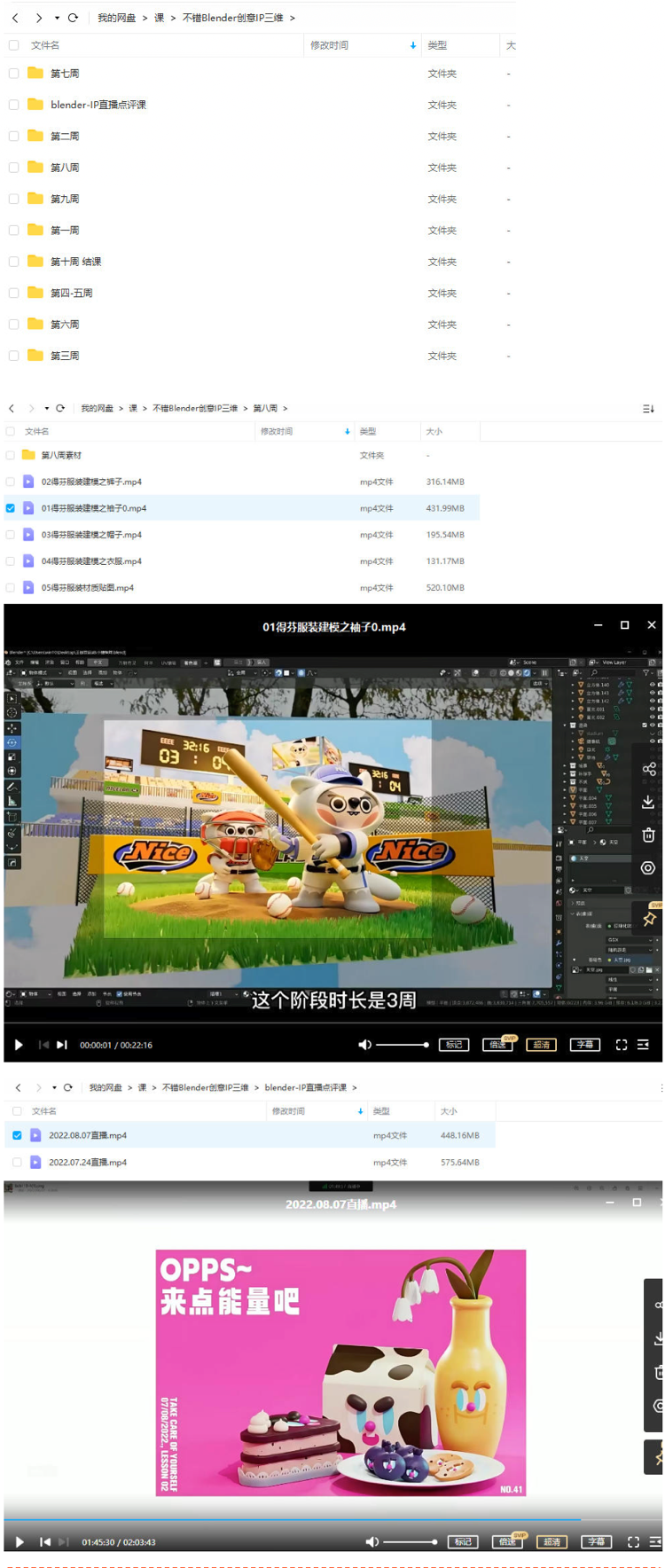Screen dimensions: 665x1568
Task: Adjust volume slider in 01得芬 player
Action: pyautogui.click(x=402, y=1045)
